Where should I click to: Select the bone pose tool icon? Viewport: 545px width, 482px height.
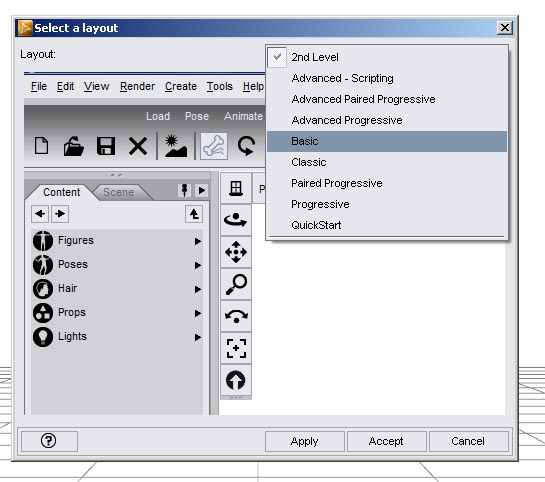[214, 146]
